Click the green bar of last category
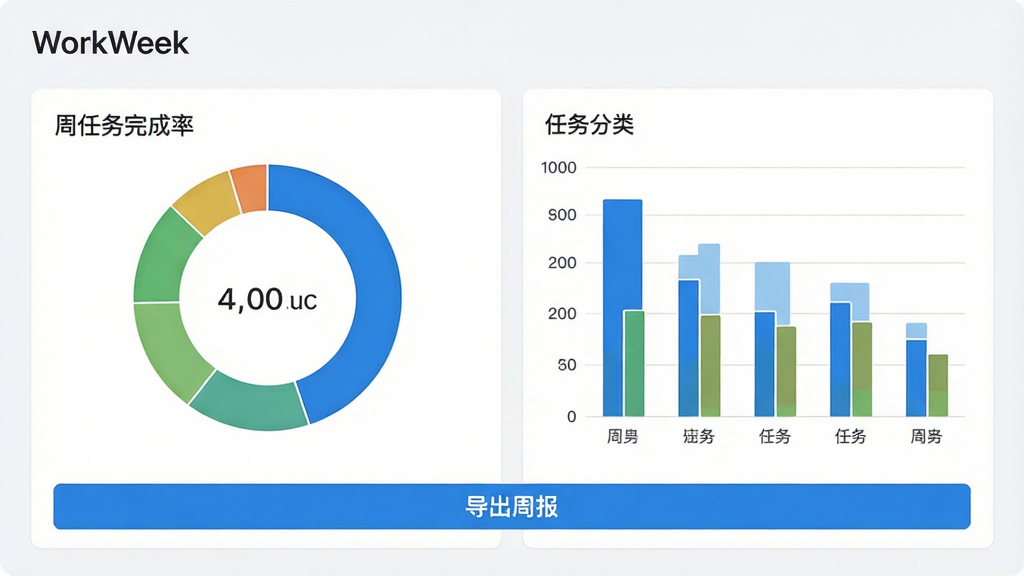1024x576 pixels. point(938,385)
